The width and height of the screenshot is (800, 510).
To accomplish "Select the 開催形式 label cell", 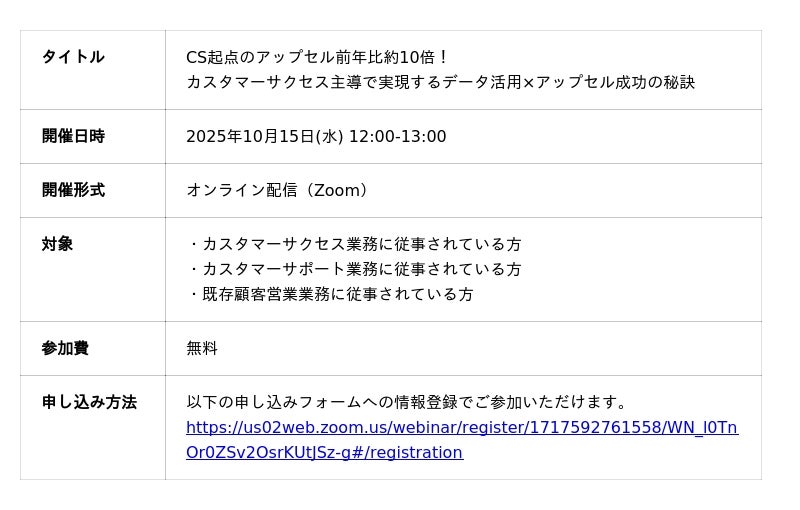I will (73, 190).
